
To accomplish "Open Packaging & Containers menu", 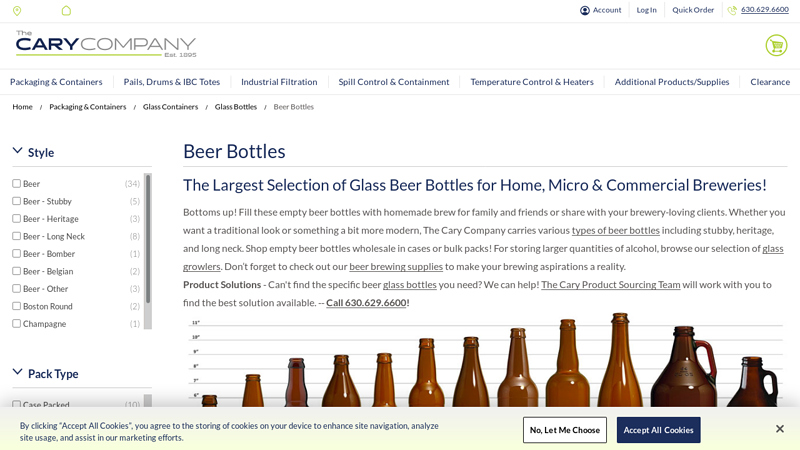I will [x=56, y=82].
